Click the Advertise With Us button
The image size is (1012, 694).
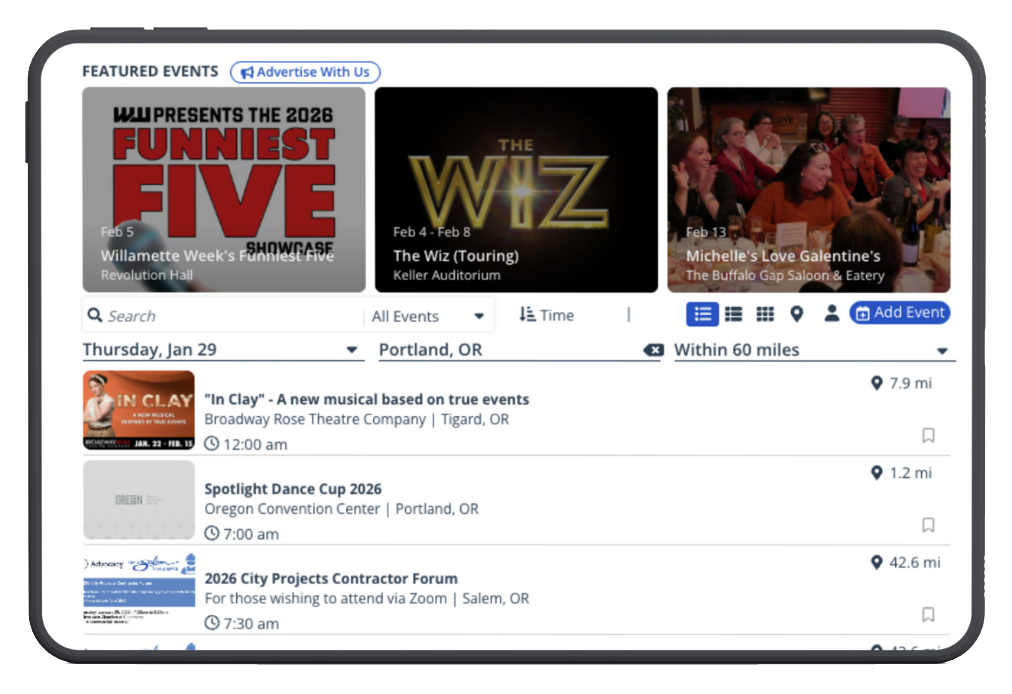click(x=305, y=72)
